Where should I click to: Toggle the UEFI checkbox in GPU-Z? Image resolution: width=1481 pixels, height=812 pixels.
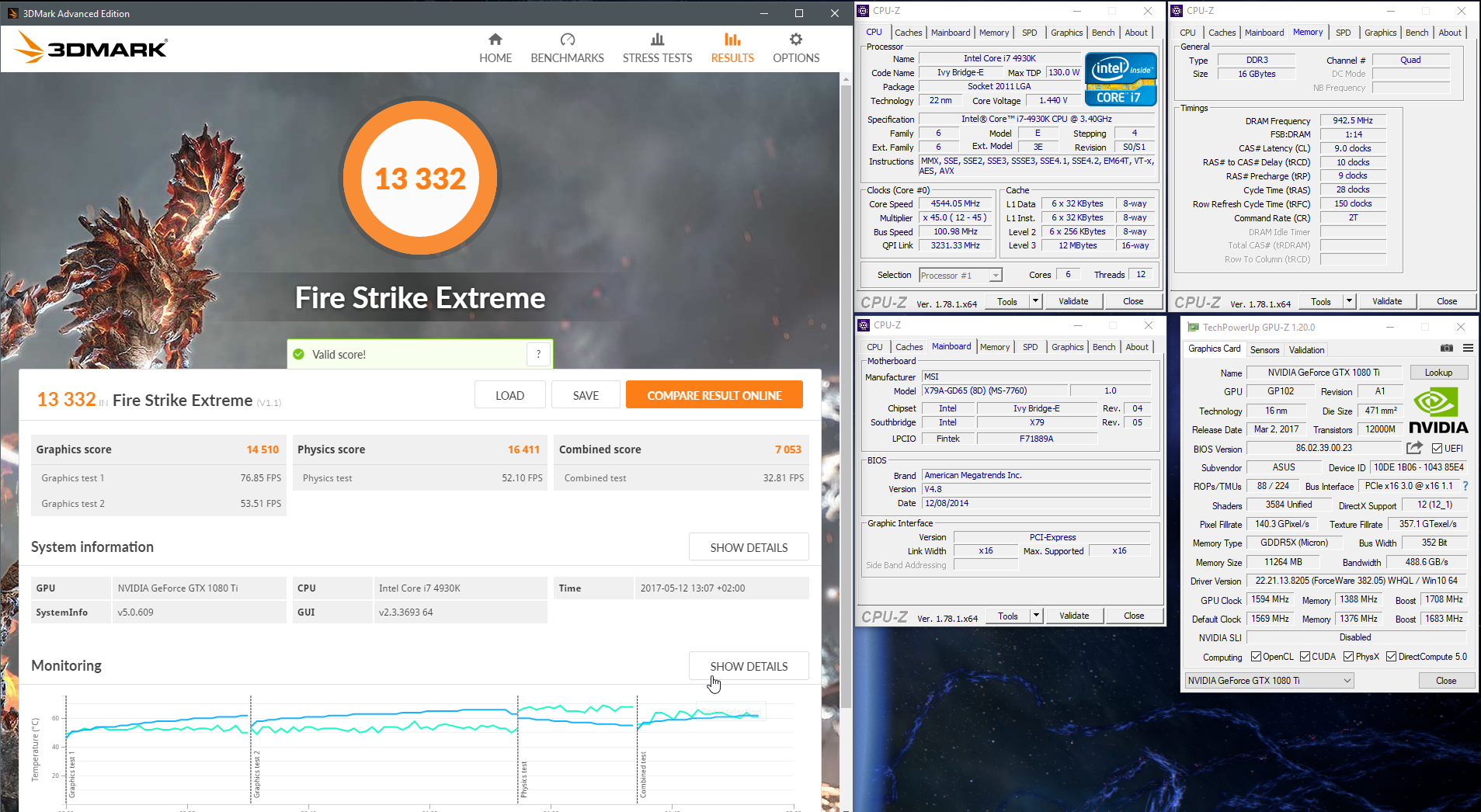tap(1437, 449)
